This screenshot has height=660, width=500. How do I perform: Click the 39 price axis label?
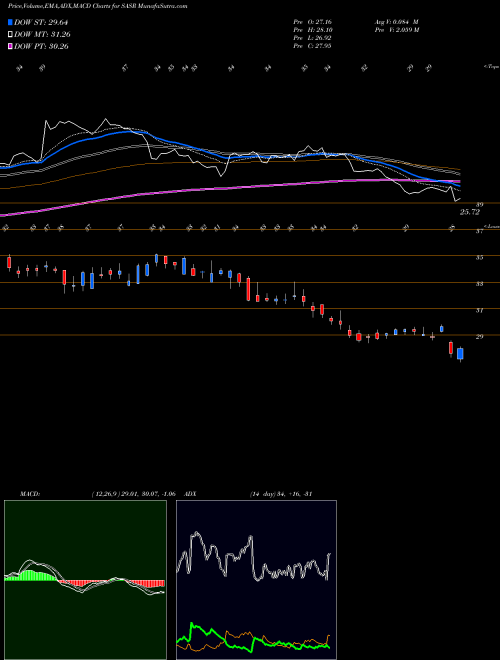pos(479,205)
